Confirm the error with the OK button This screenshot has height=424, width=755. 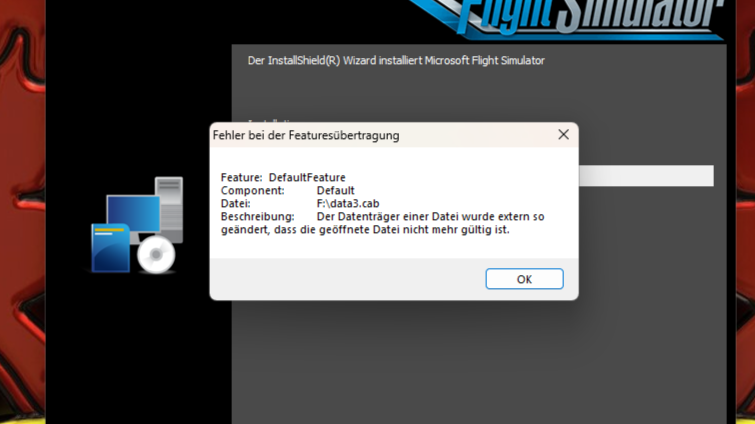tap(524, 279)
